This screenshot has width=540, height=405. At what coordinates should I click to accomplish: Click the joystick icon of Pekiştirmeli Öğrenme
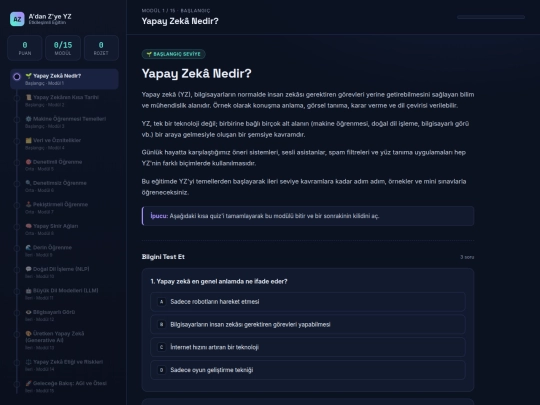(x=29, y=204)
